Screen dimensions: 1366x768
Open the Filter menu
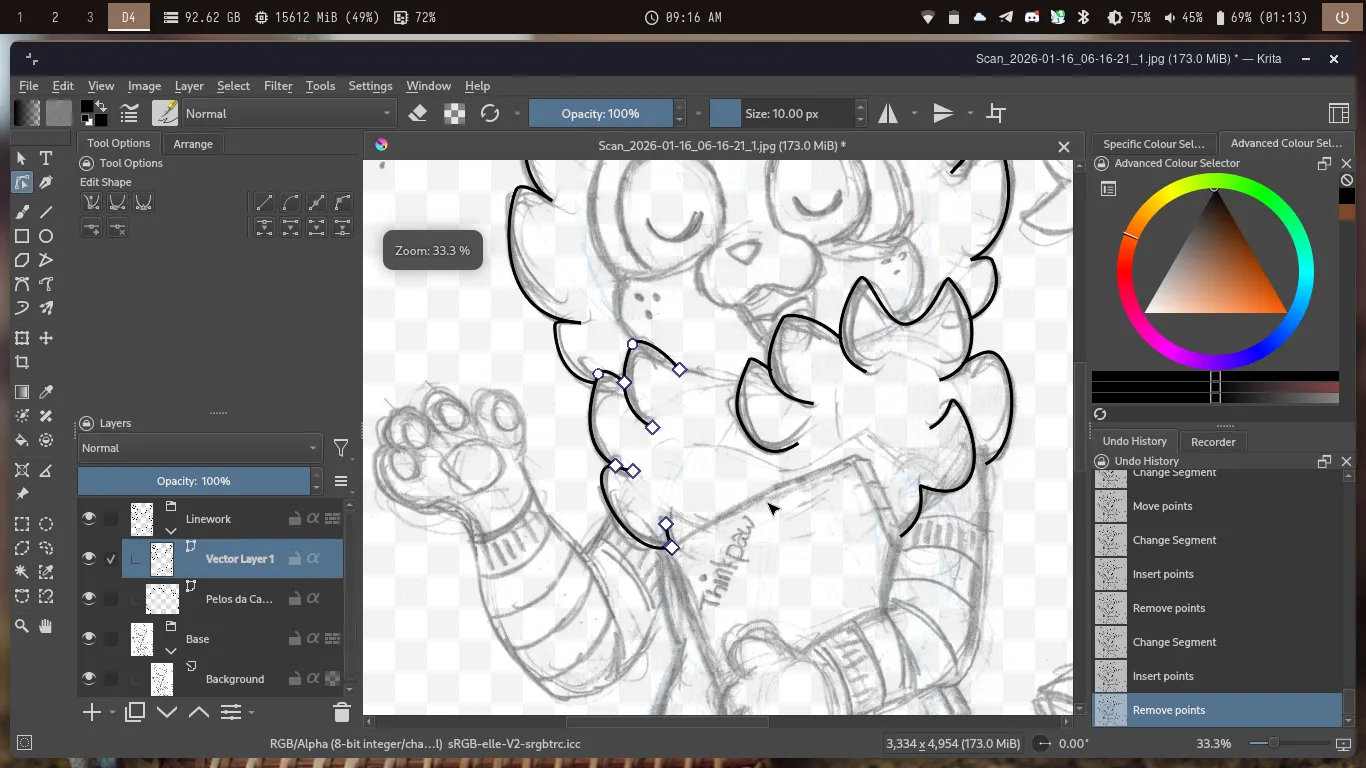[278, 86]
